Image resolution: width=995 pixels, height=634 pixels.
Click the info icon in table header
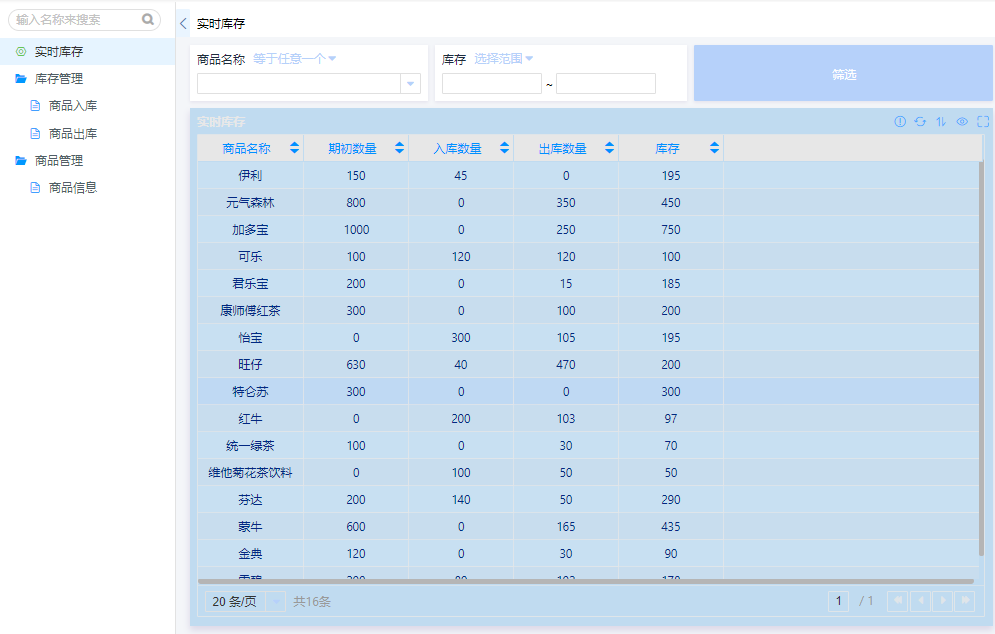click(x=900, y=122)
